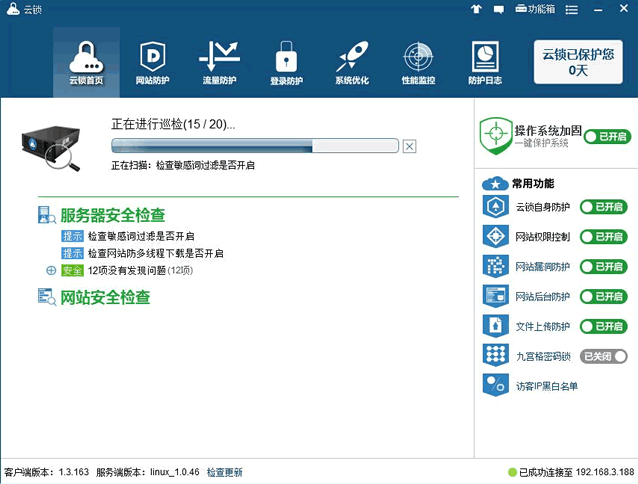This screenshot has height=484, width=638.
Task: Select the 系统优化 rocket tab
Action: 352,62
